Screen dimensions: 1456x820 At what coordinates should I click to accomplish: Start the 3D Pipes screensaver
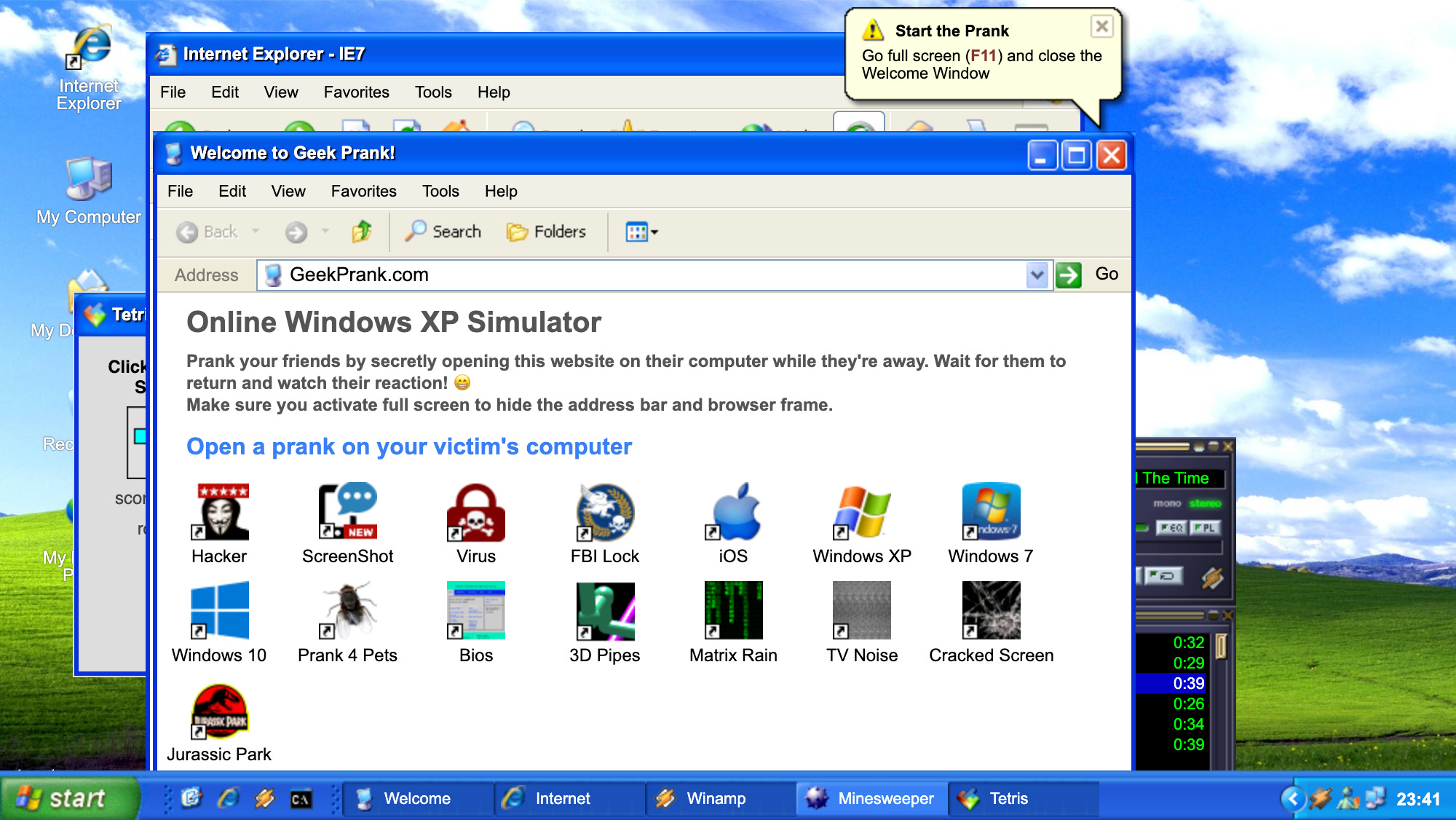tap(604, 610)
